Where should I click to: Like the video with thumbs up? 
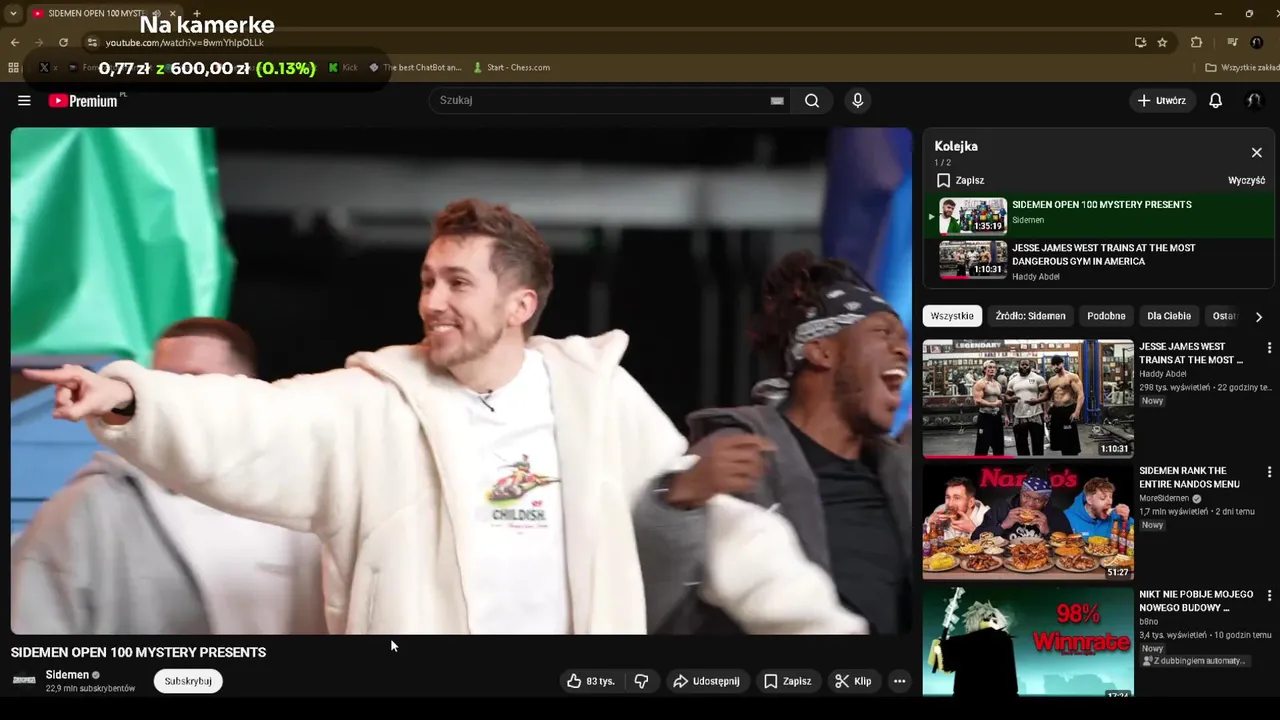click(590, 681)
